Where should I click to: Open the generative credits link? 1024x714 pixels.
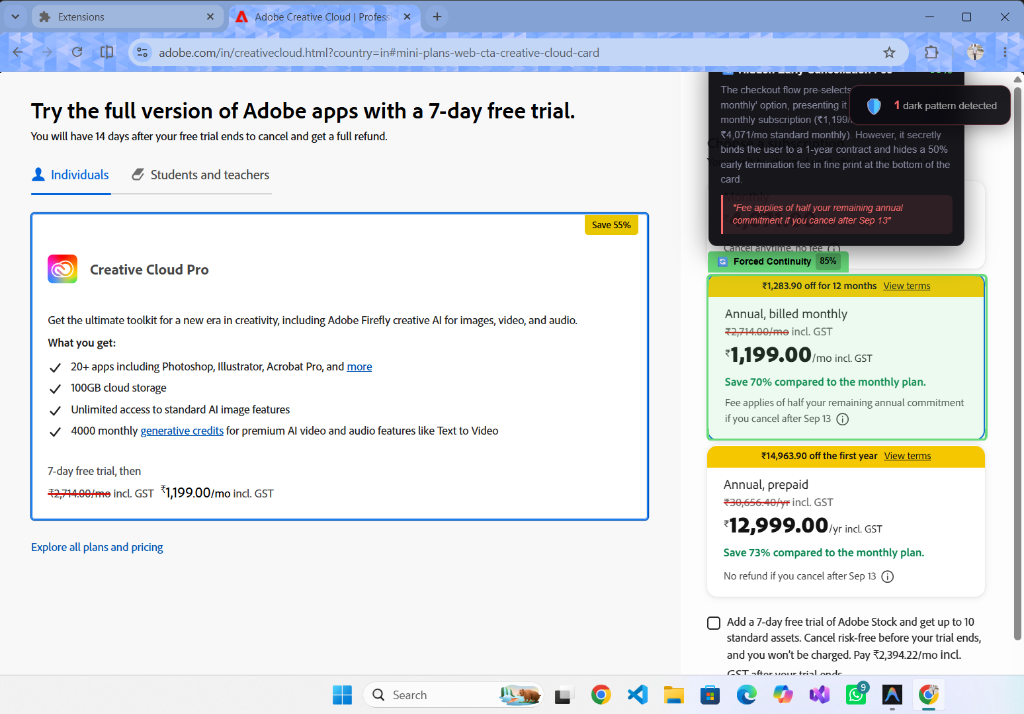click(182, 431)
